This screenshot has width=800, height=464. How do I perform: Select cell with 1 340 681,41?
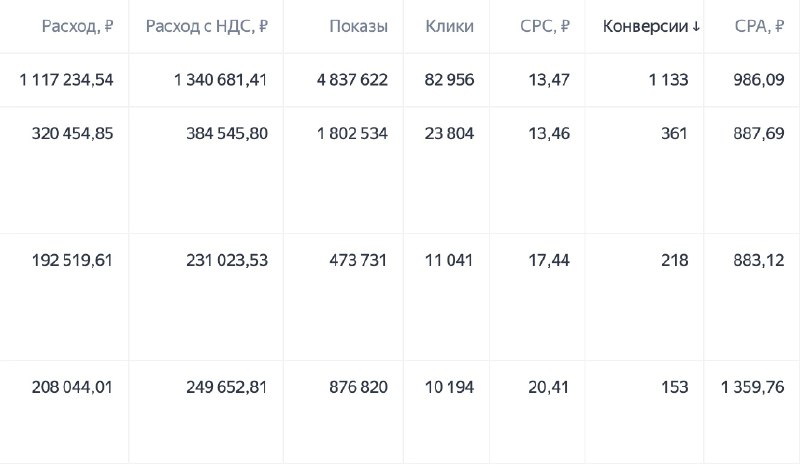tap(220, 80)
